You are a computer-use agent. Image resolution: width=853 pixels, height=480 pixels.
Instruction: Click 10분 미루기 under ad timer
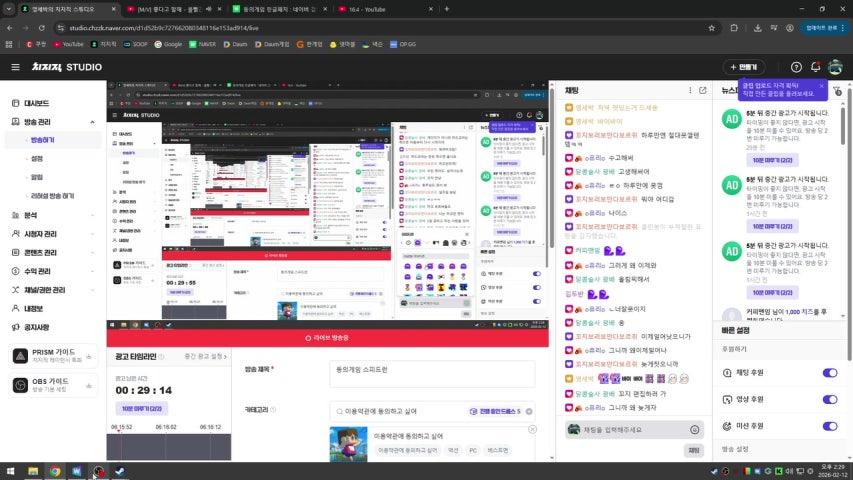141,409
